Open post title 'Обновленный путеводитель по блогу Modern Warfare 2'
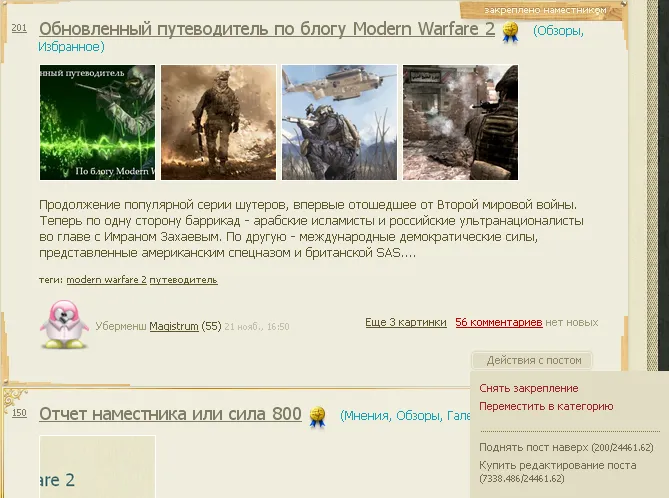The image size is (669, 498). tap(267, 29)
